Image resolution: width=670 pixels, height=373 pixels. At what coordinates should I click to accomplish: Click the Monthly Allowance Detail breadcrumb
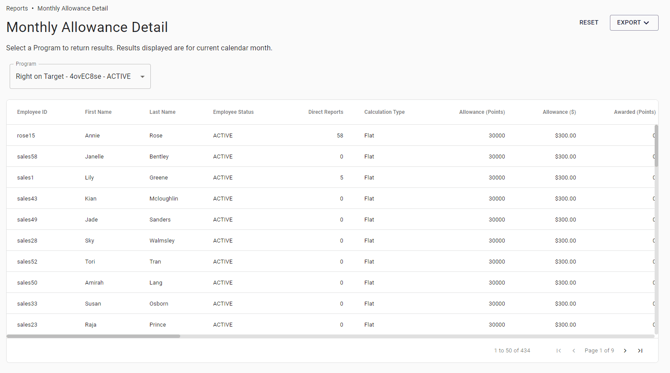[x=73, y=8]
